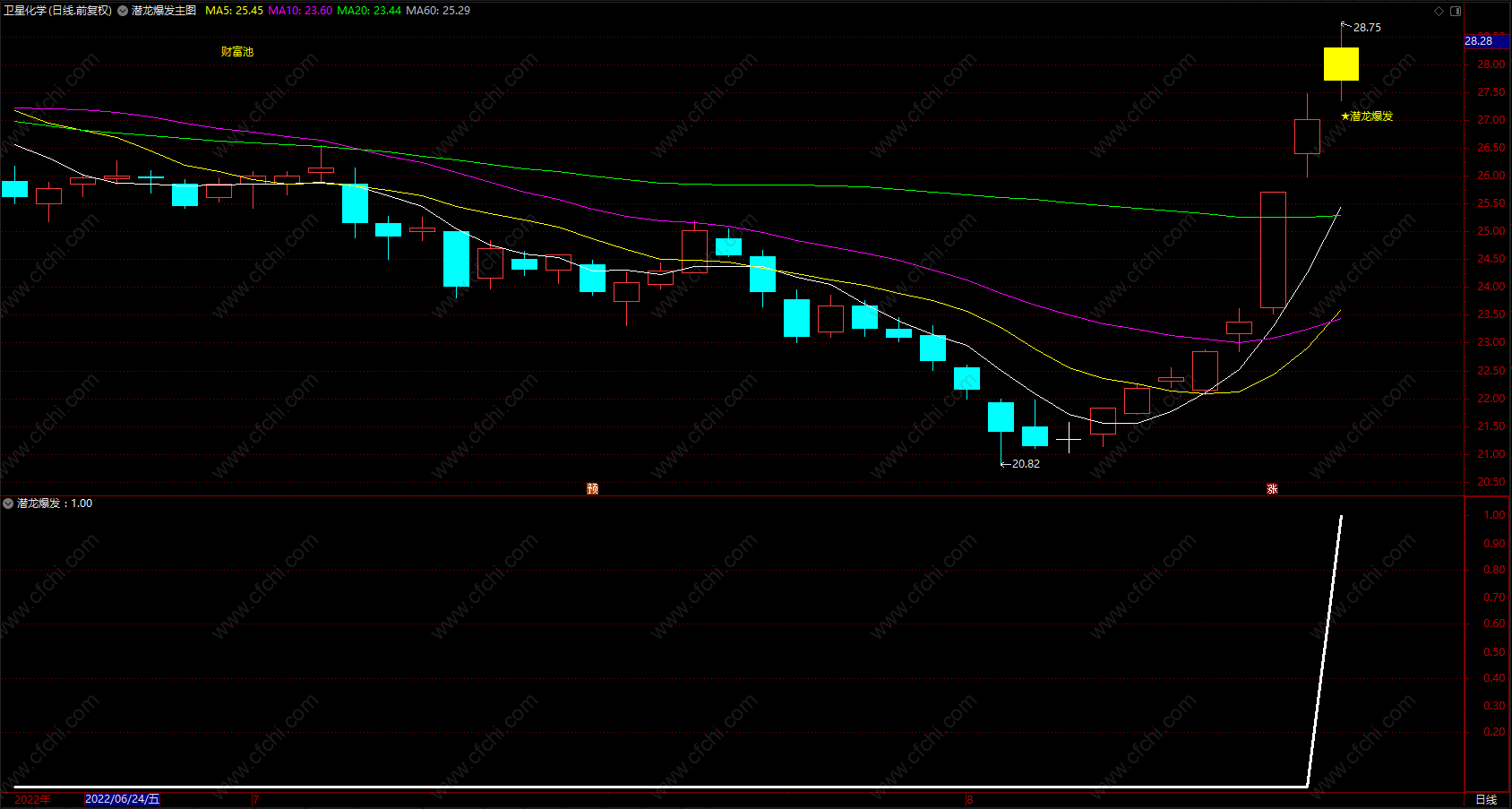
Task: Click the 潜龙爆发 : 1.00 indicator value
Action: point(55,503)
